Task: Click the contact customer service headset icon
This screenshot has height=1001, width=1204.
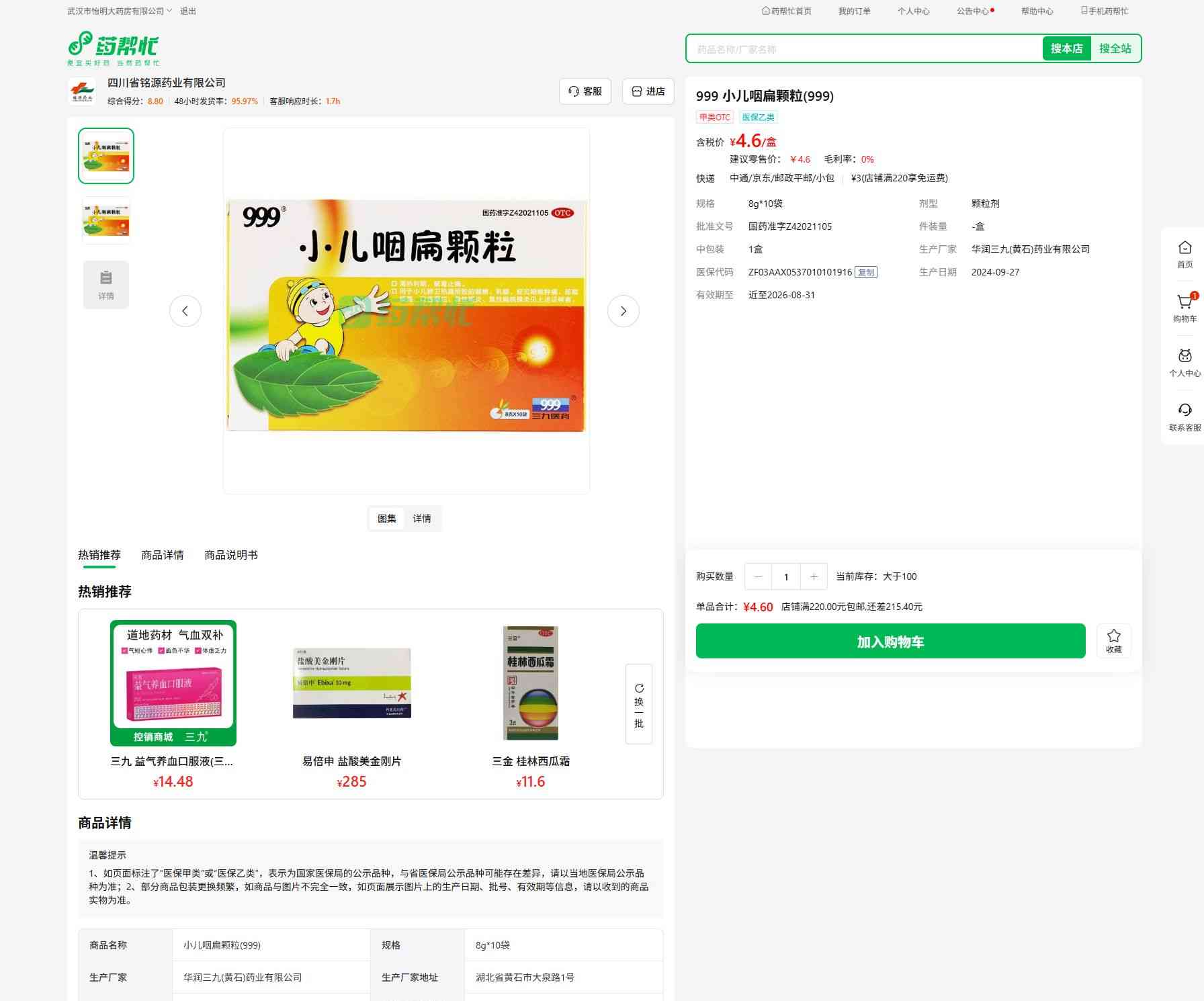Action: tap(1185, 410)
